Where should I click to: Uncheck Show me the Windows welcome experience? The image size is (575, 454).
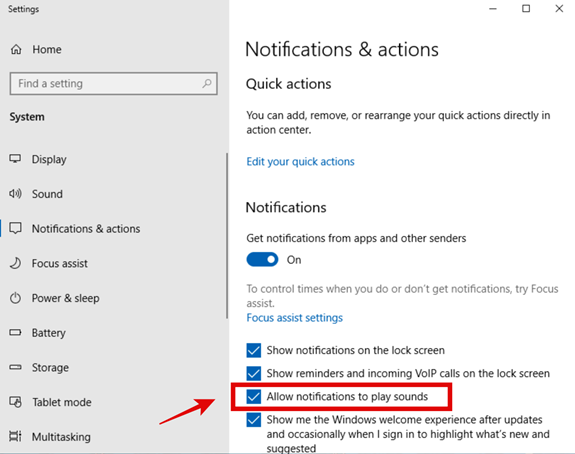coord(254,420)
